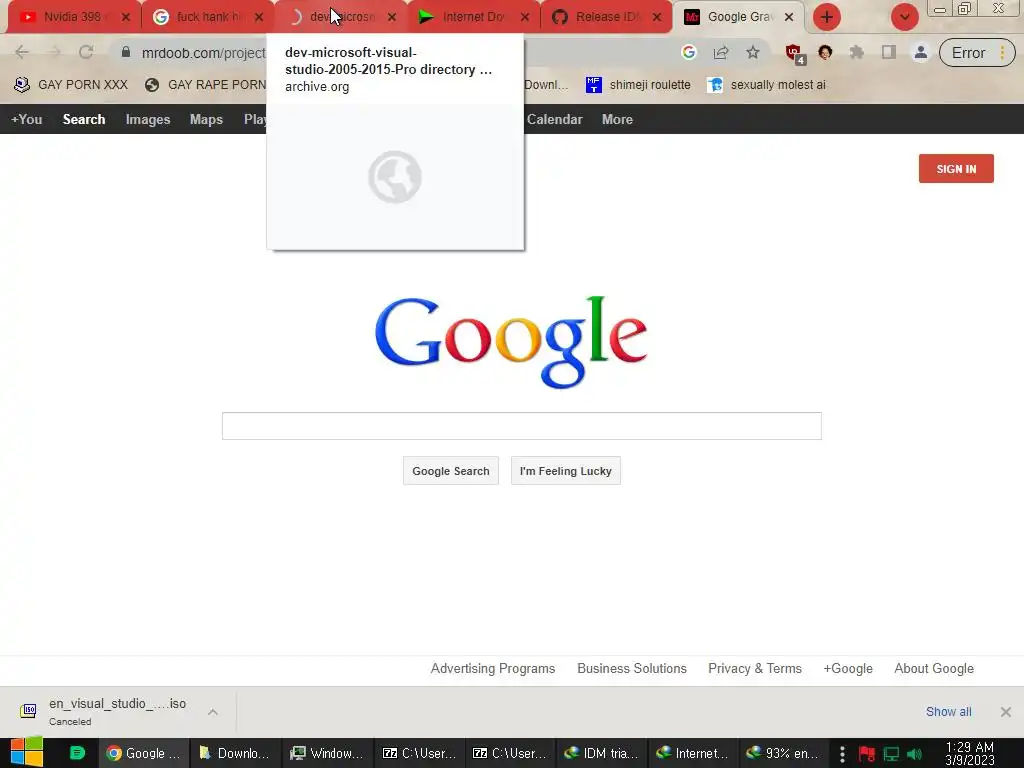Open the browser side panel
This screenshot has width=1024, height=768.
click(x=888, y=52)
